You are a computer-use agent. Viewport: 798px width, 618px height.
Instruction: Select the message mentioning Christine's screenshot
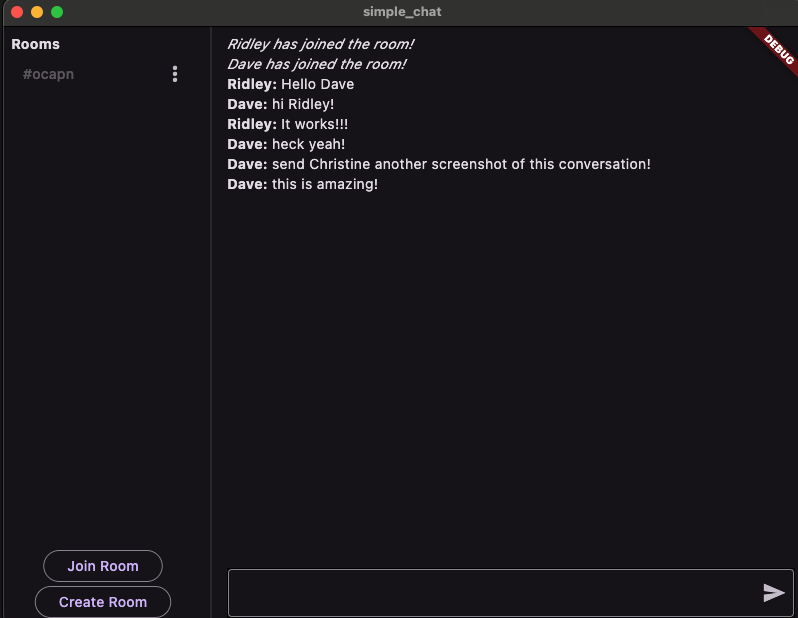pos(438,164)
